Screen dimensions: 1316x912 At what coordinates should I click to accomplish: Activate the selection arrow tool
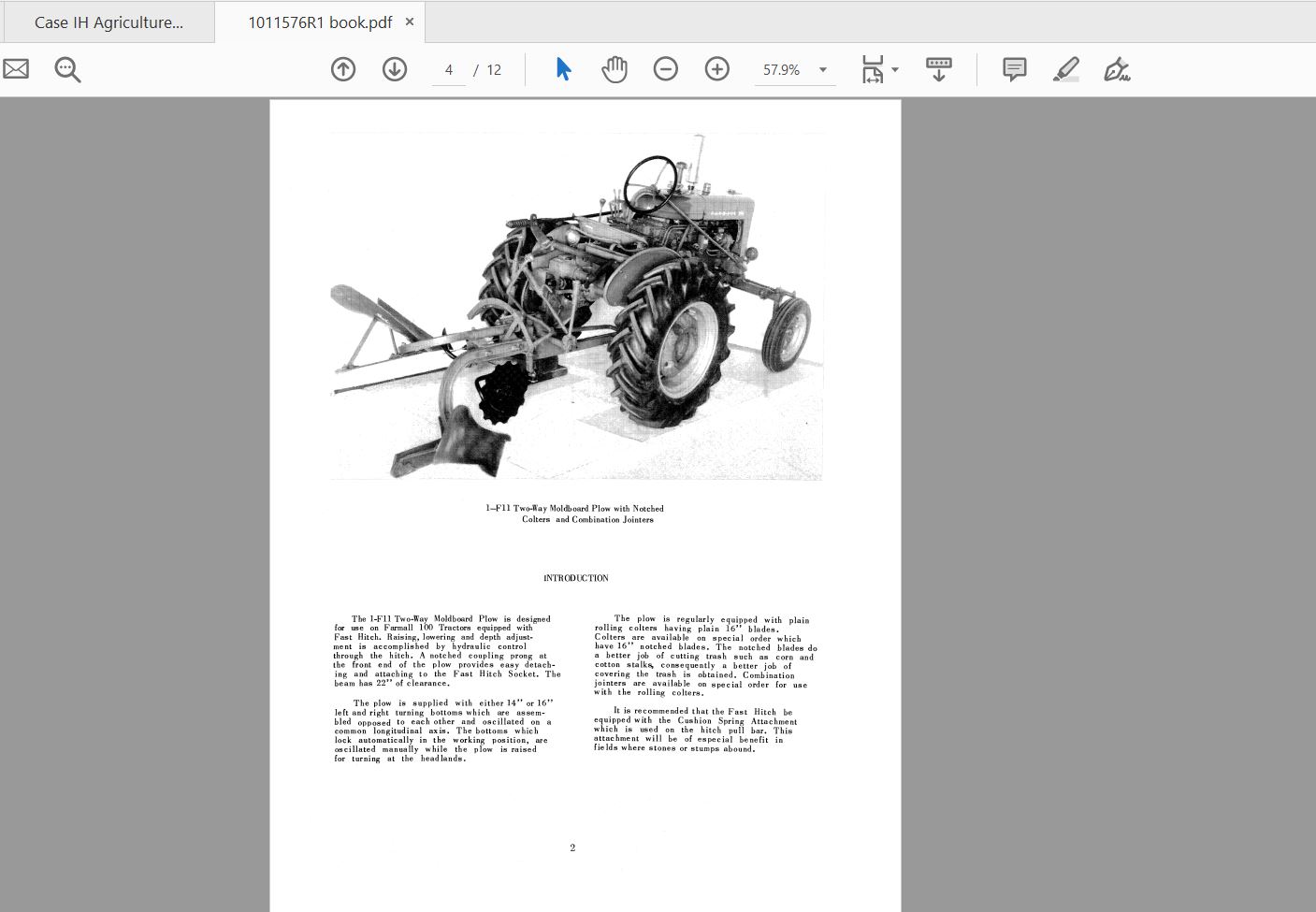point(563,69)
